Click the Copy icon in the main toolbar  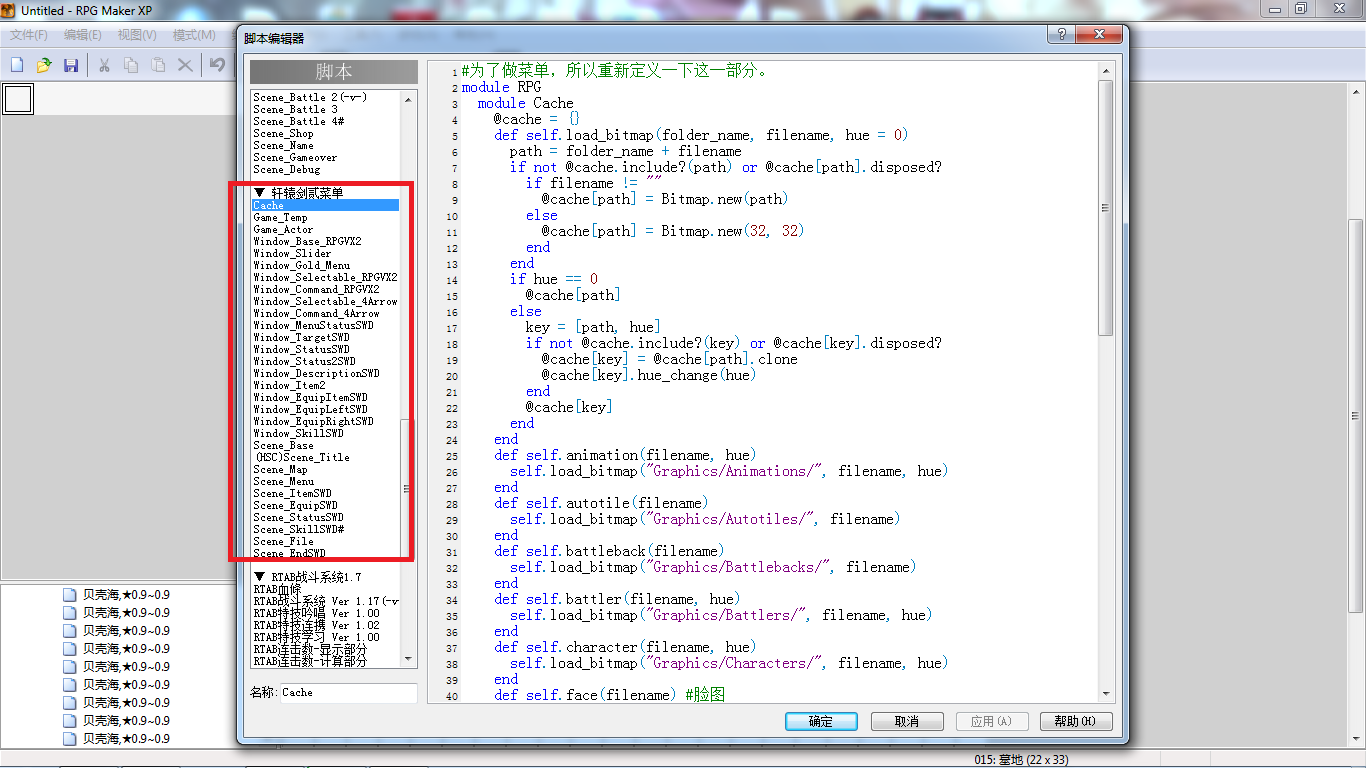click(x=131, y=65)
